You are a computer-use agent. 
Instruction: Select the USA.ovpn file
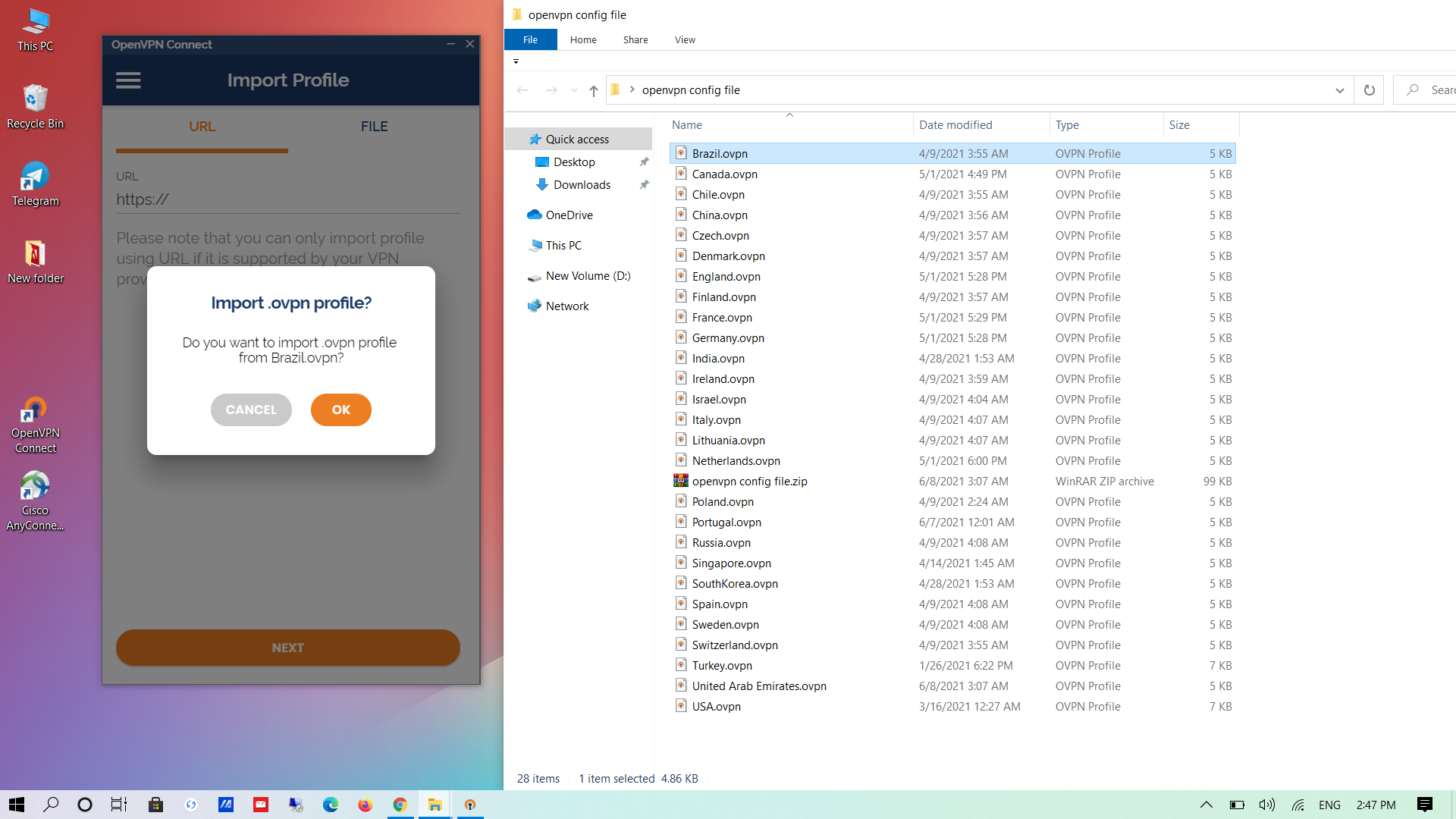click(953, 706)
